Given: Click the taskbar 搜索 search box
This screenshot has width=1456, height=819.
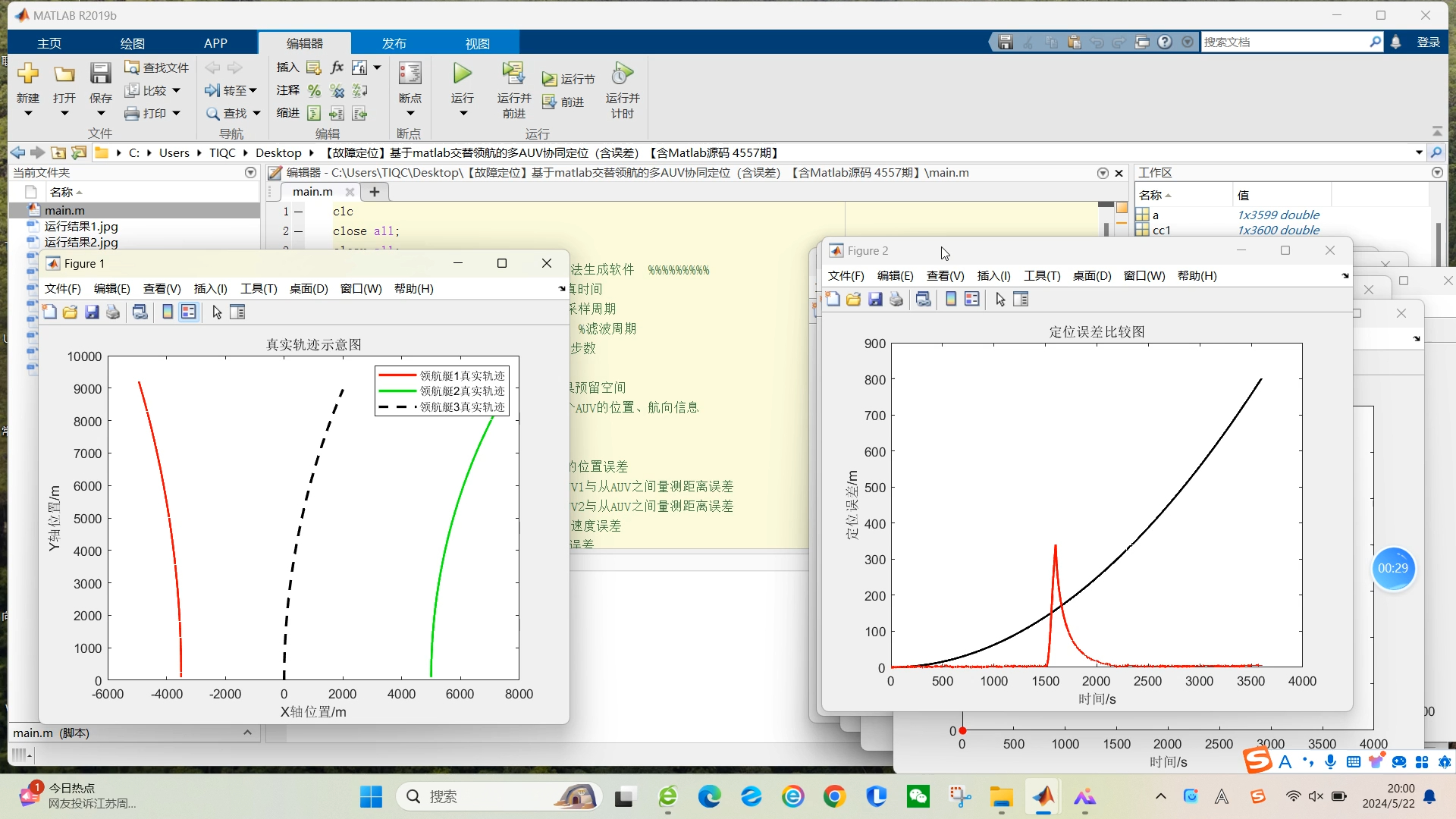Looking at the screenshot, I should click(x=498, y=796).
